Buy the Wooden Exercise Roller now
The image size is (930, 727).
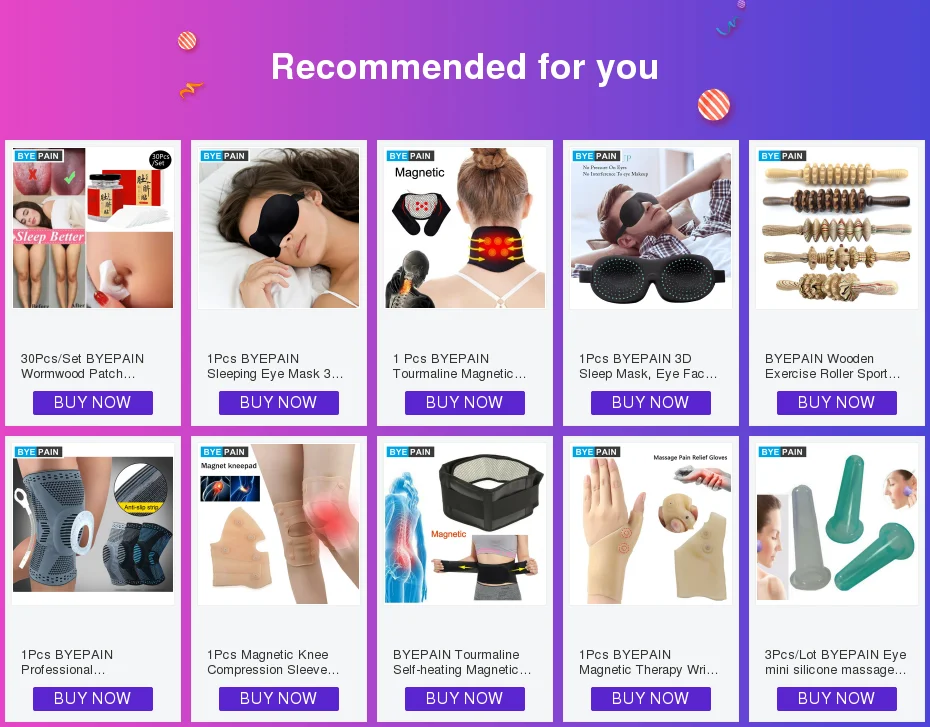(x=836, y=403)
